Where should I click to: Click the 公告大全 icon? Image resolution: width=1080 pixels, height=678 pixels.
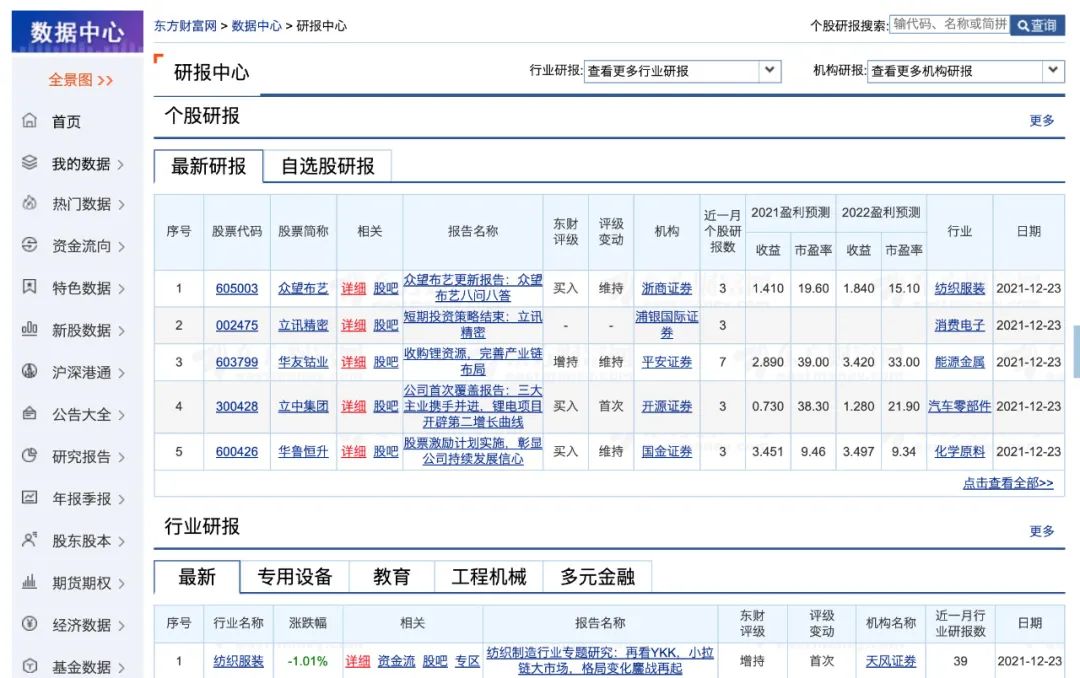(x=30, y=413)
